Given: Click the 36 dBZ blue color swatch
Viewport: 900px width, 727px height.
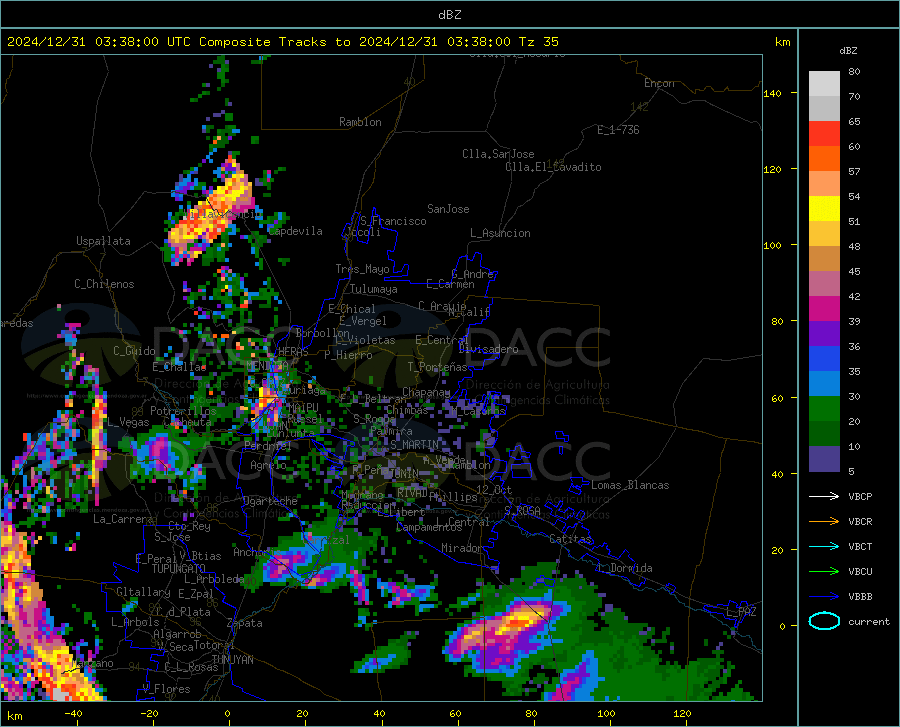Looking at the screenshot, I should [824, 358].
